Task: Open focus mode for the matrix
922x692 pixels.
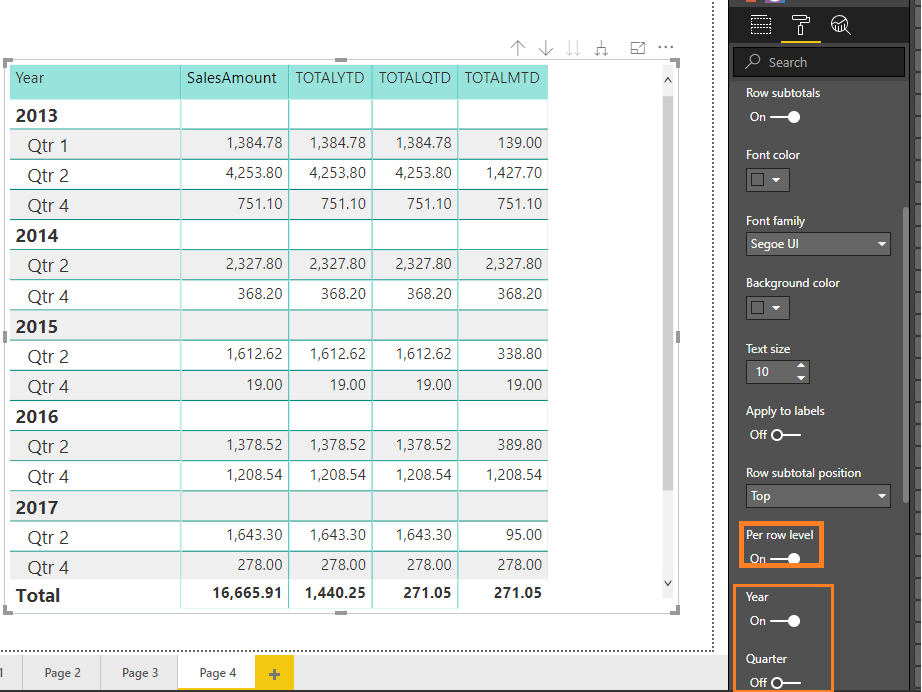Action: click(638, 48)
